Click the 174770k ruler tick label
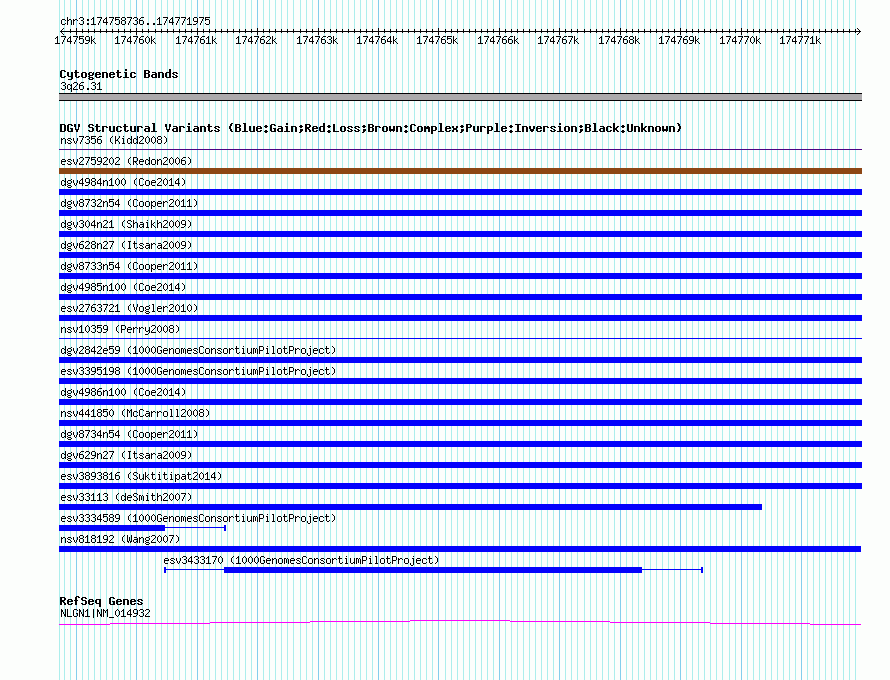 740,40
